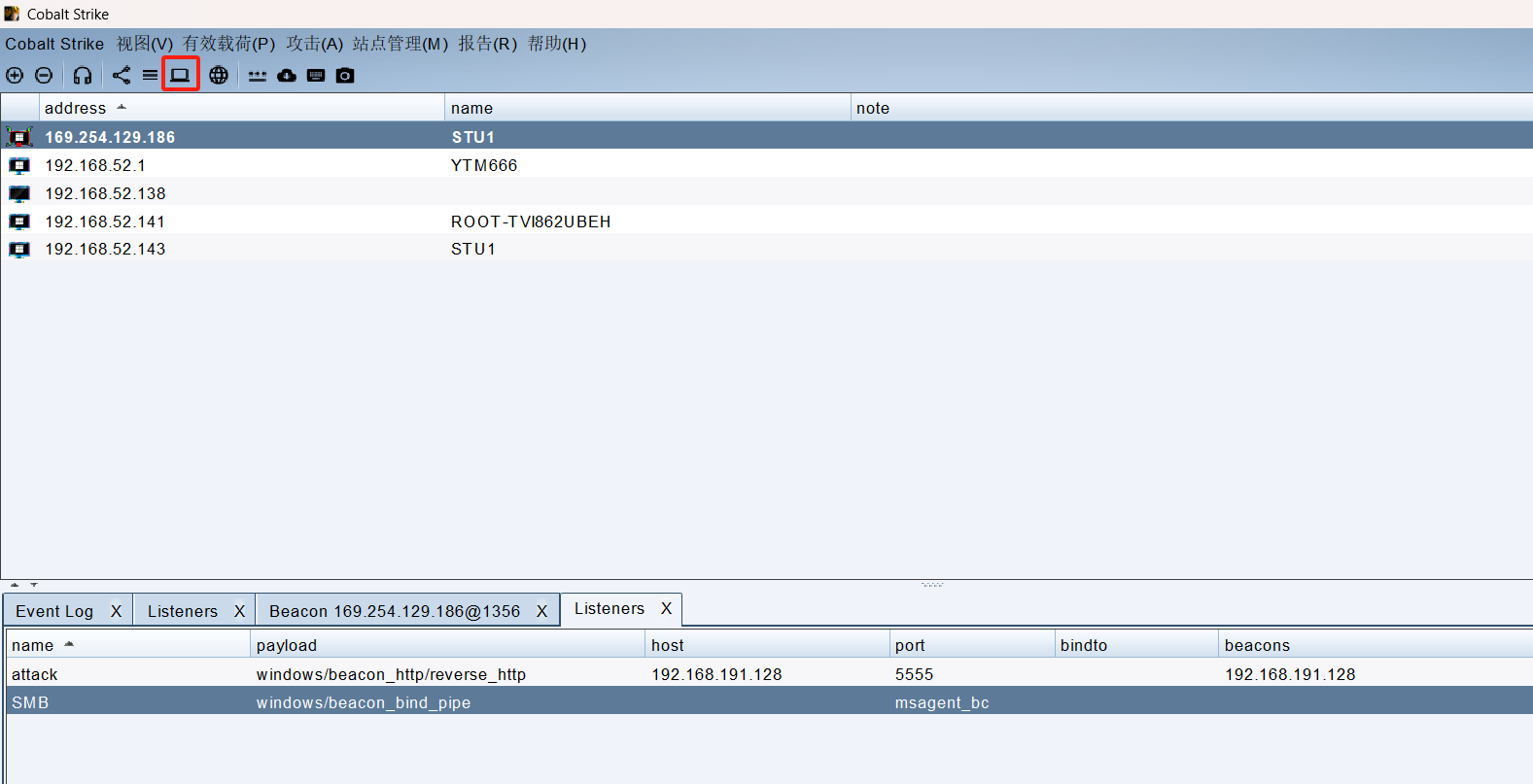Sort listeners by host column

click(768, 645)
